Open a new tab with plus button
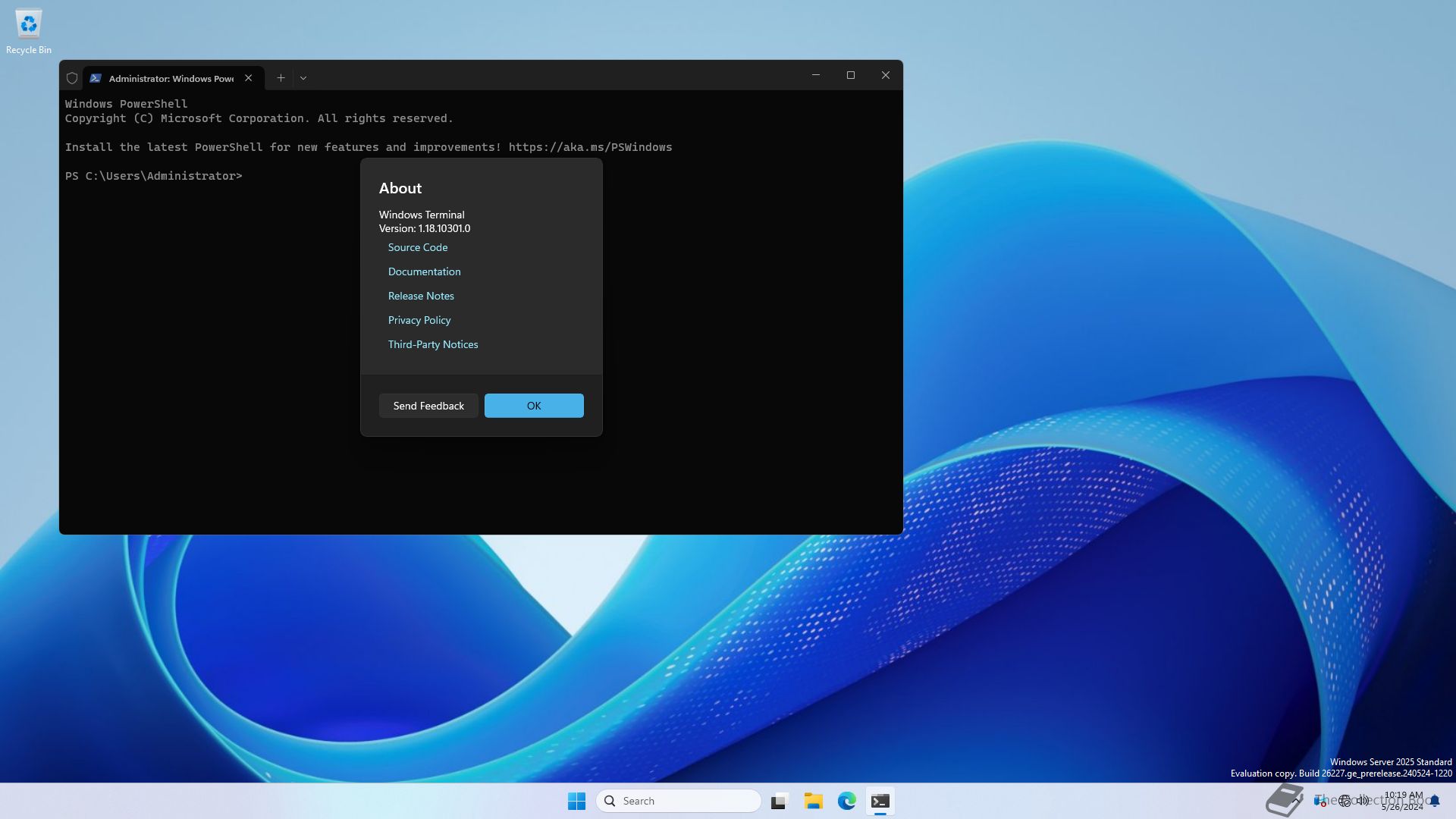1456x819 pixels. tap(281, 78)
